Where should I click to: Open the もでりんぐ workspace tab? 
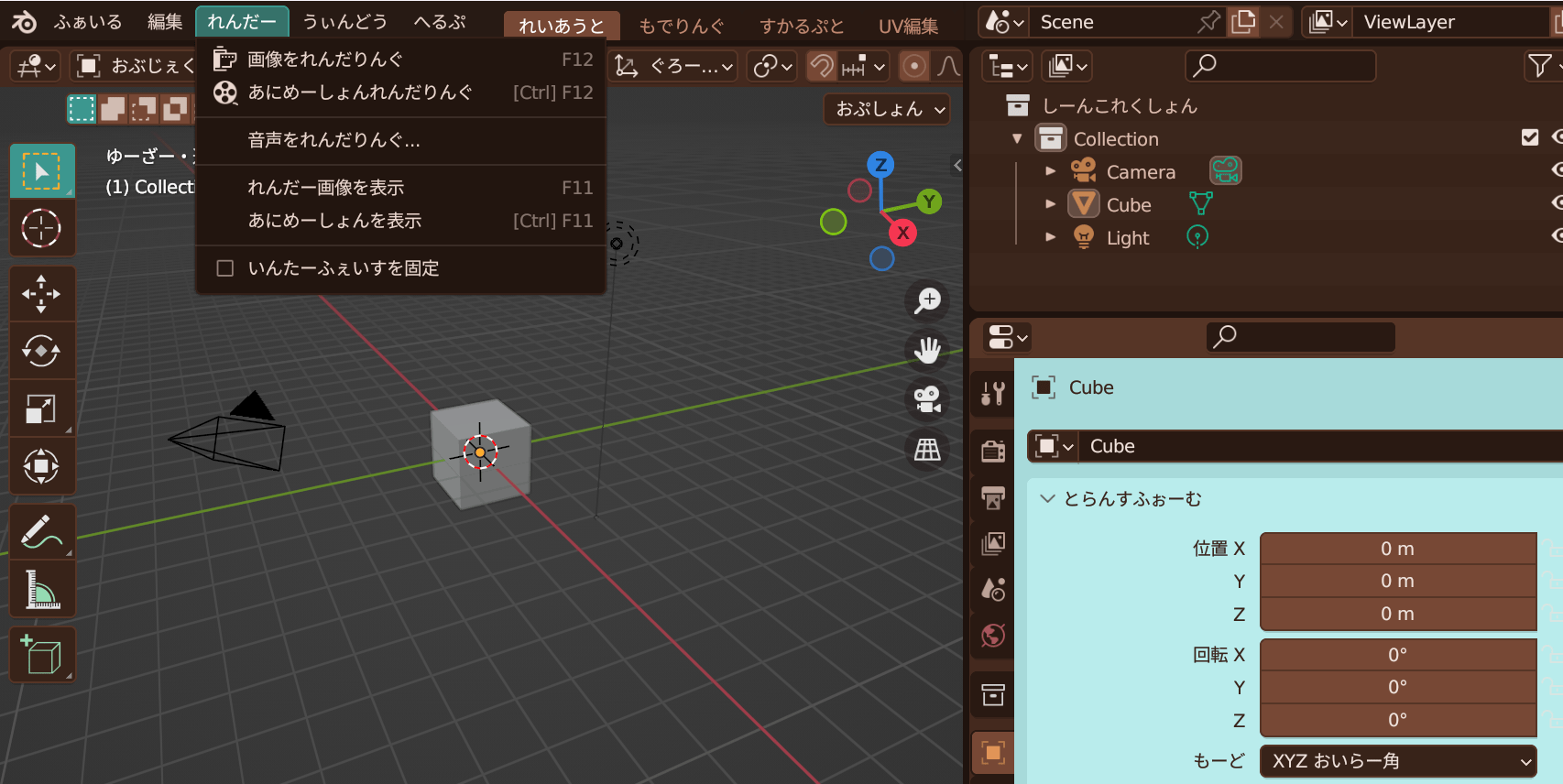point(681,27)
